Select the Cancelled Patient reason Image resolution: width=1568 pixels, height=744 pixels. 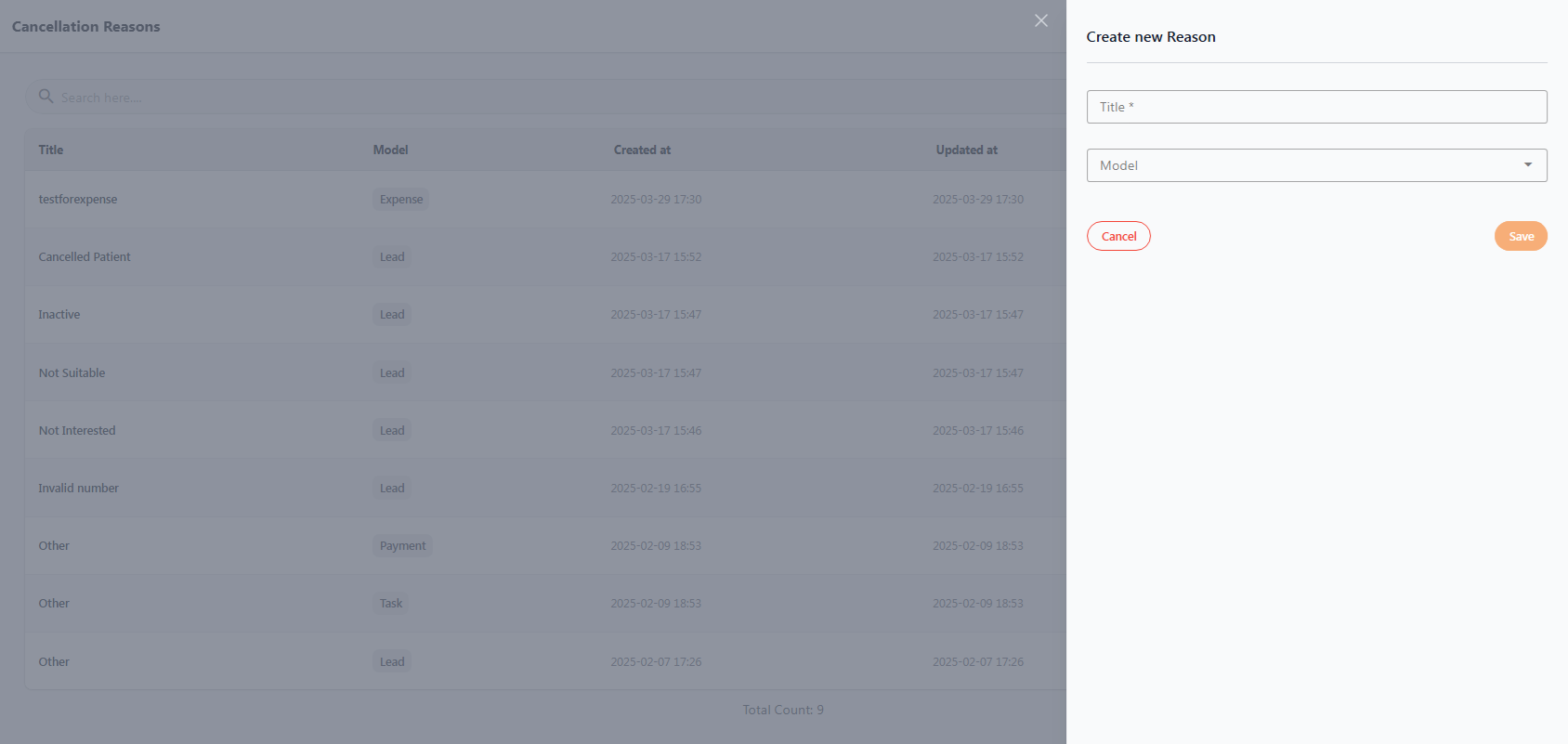(x=85, y=256)
